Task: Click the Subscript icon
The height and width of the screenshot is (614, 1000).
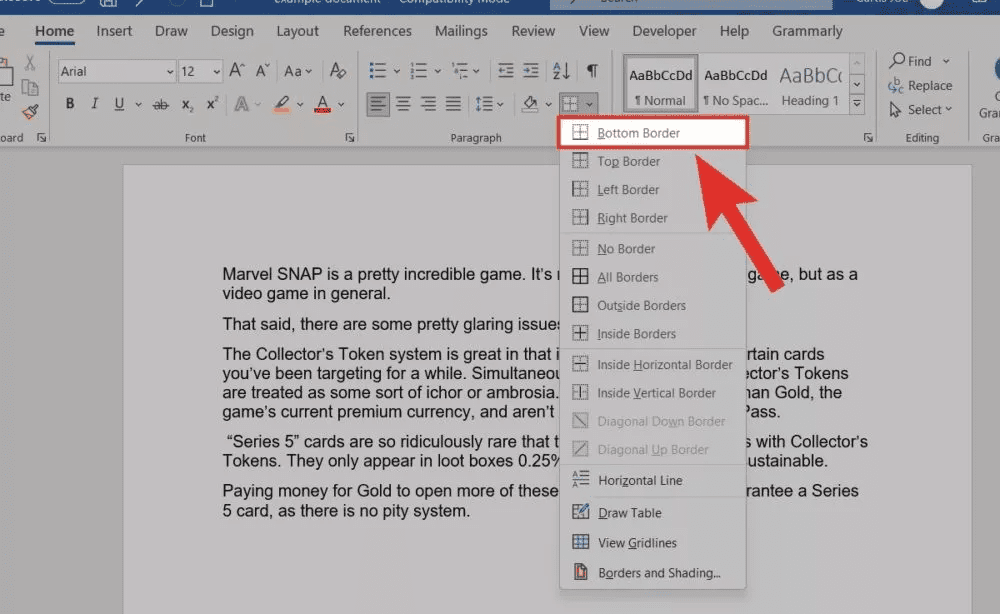Action: 187,104
